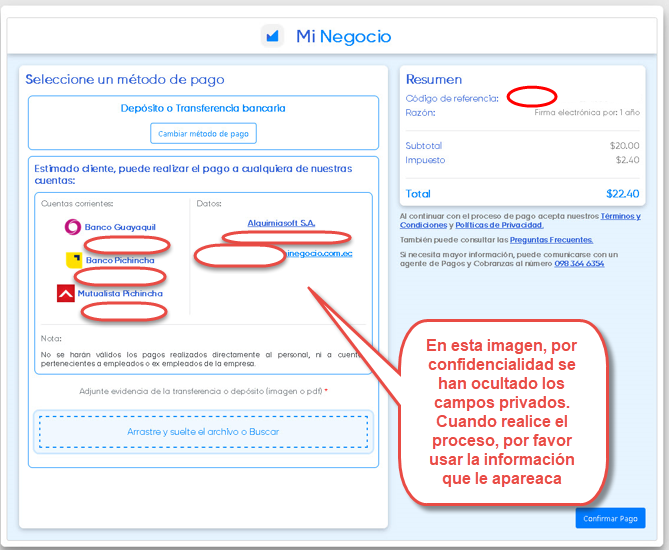Viewport: 669px width, 550px height.
Task: Open the Preguntas Frecuentes link
Action: click(x=551, y=240)
